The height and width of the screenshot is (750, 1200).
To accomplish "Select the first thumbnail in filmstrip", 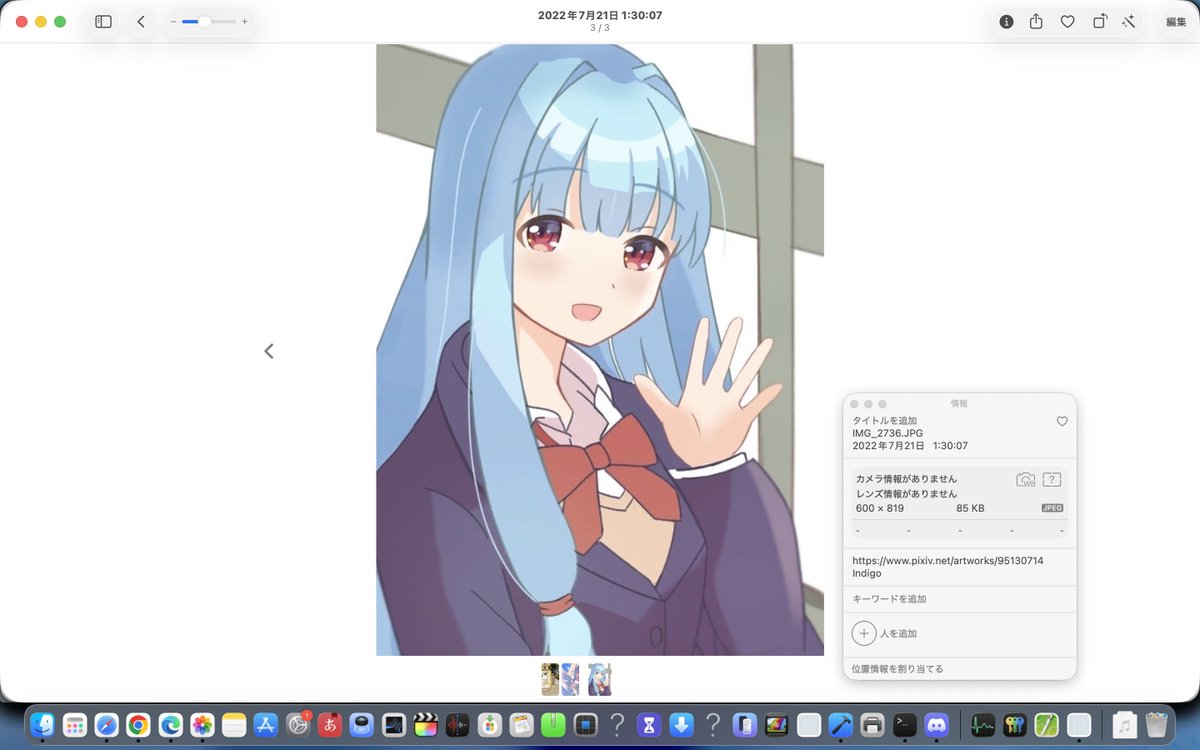I will 550,679.
